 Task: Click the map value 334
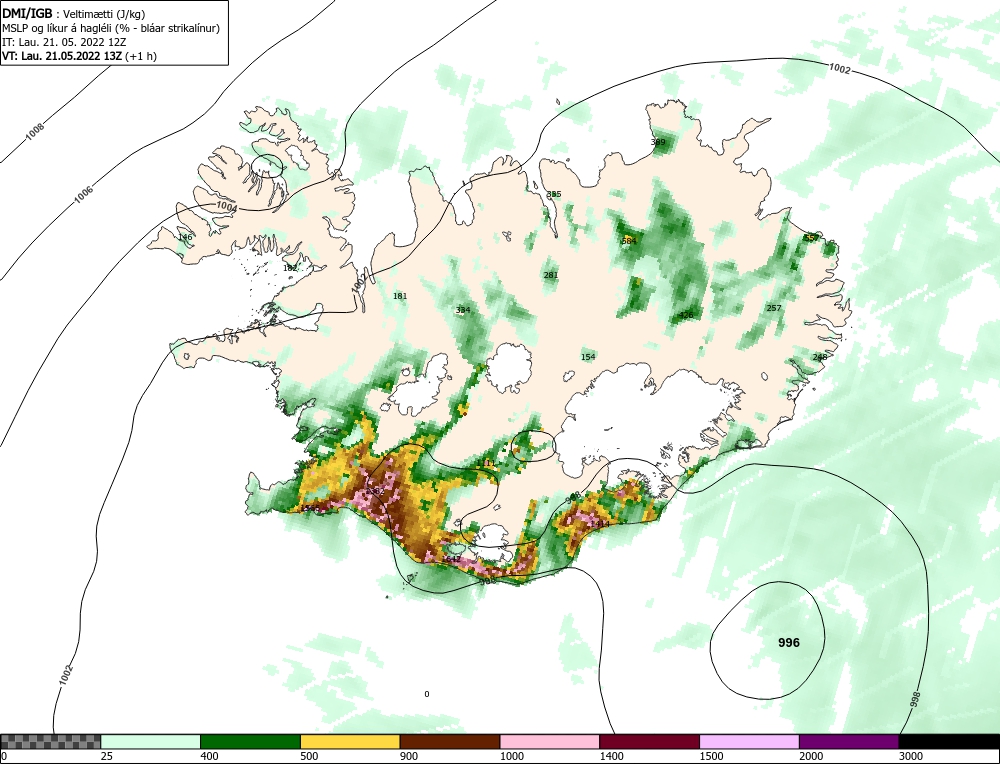pos(463,310)
